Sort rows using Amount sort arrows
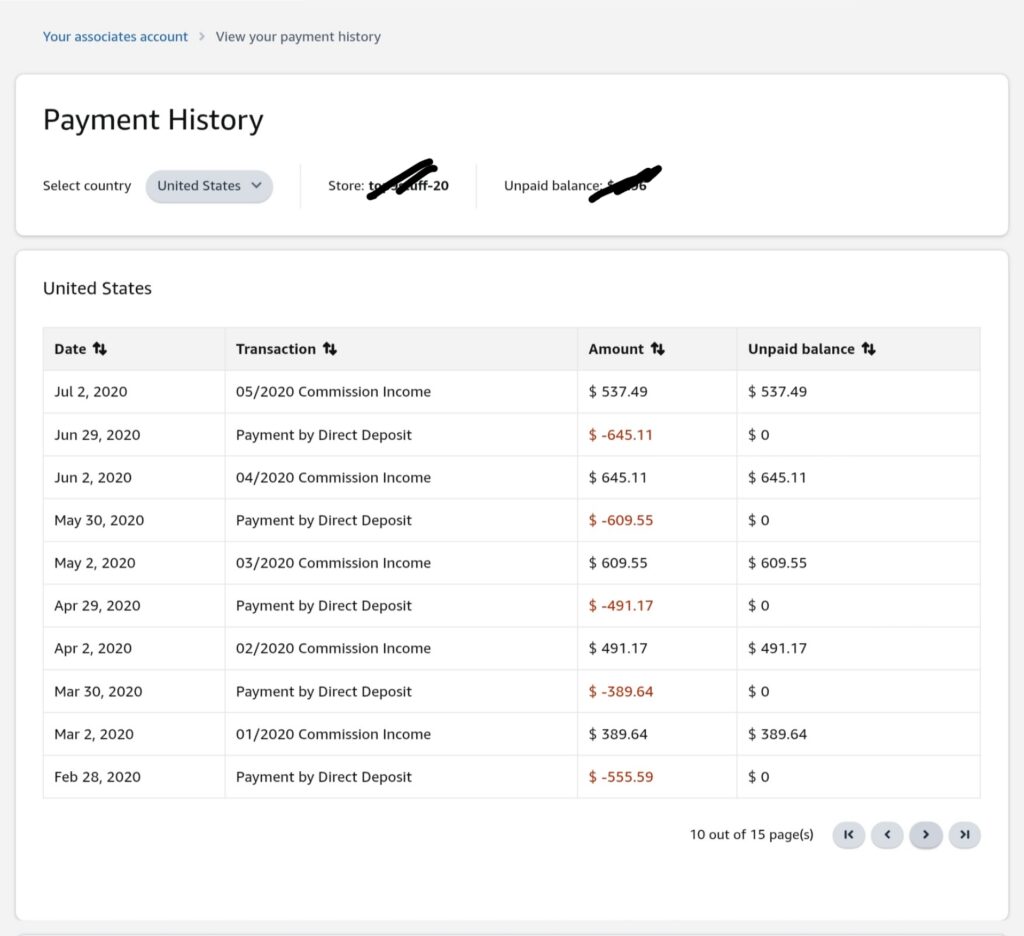 pos(657,349)
